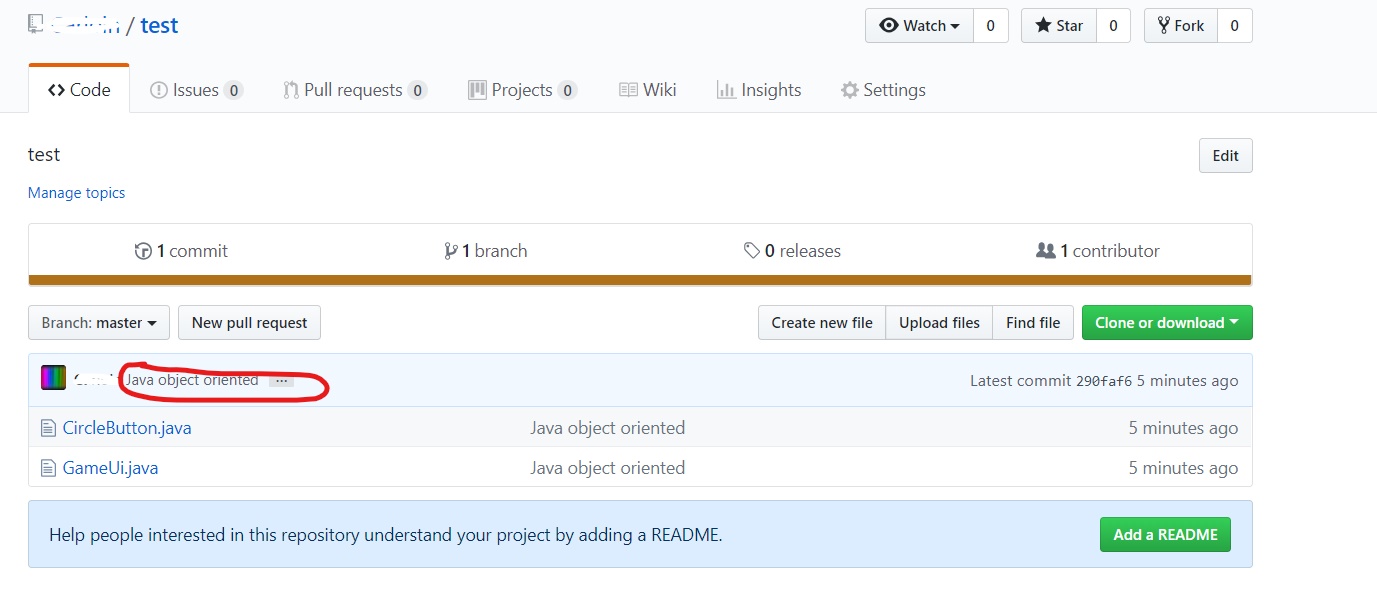Switch to the Issues tab

pyautogui.click(x=196, y=90)
